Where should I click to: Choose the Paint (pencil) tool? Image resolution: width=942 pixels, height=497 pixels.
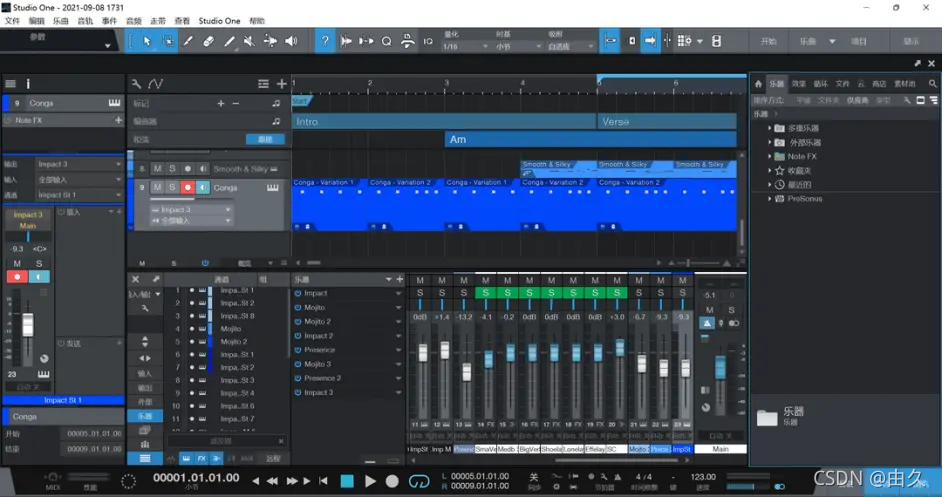point(229,41)
